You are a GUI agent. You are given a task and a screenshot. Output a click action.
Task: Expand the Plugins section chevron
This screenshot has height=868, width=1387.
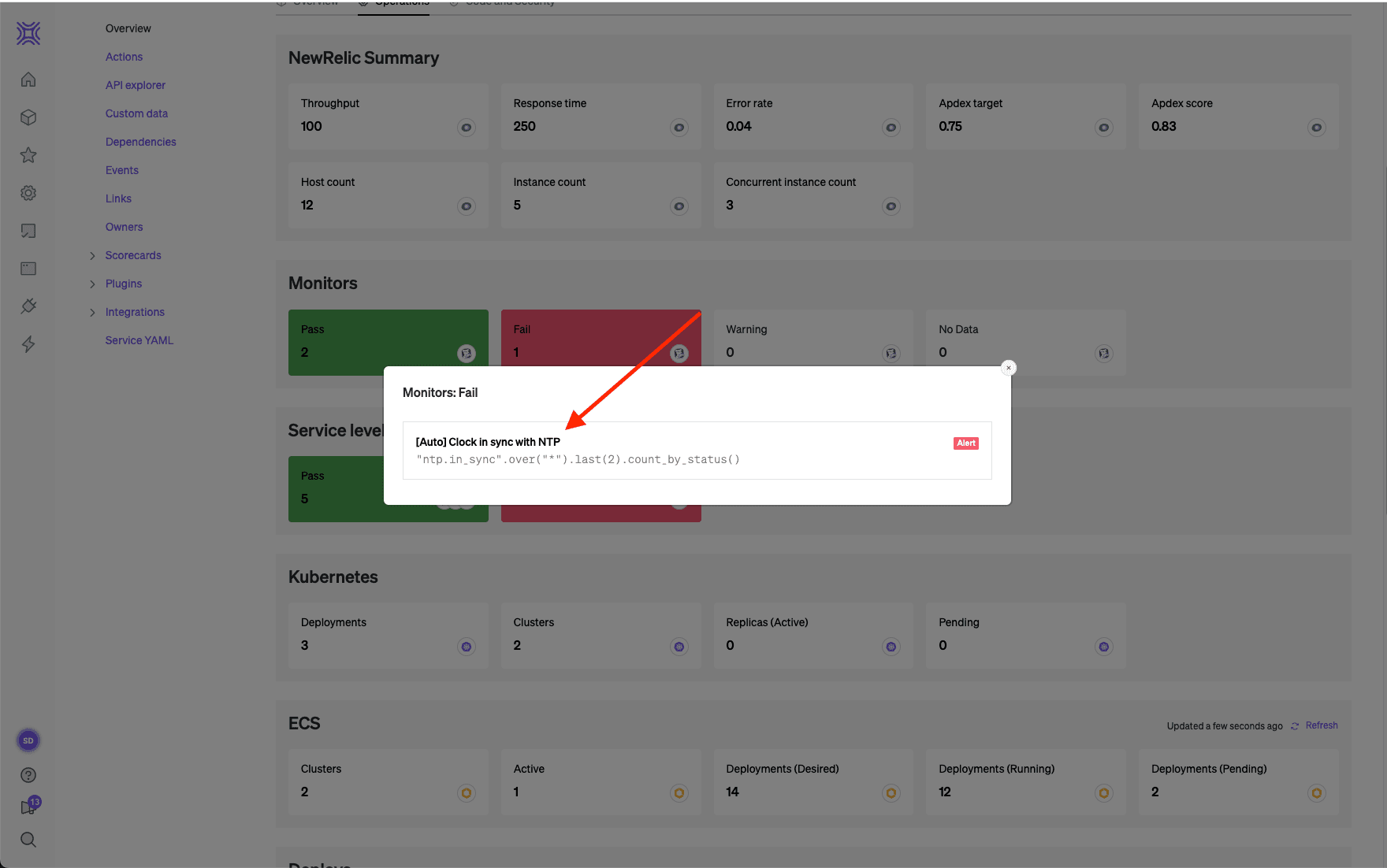[92, 284]
